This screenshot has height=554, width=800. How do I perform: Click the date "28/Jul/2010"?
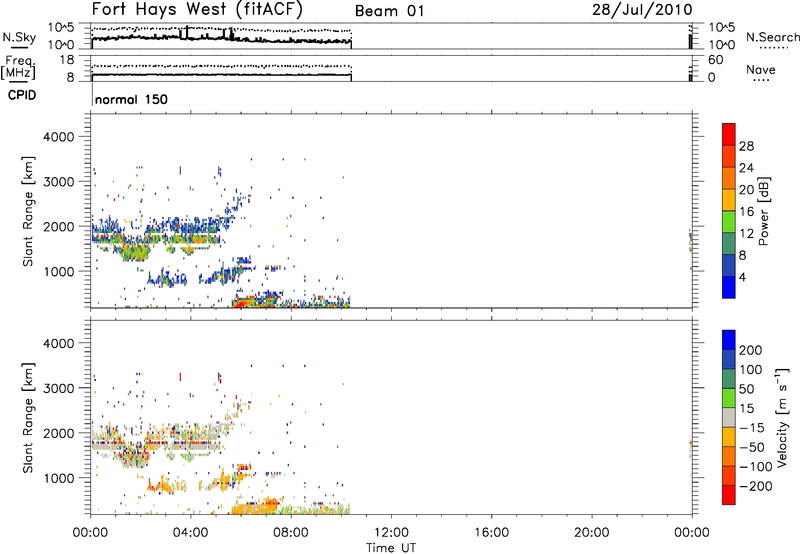(642, 10)
